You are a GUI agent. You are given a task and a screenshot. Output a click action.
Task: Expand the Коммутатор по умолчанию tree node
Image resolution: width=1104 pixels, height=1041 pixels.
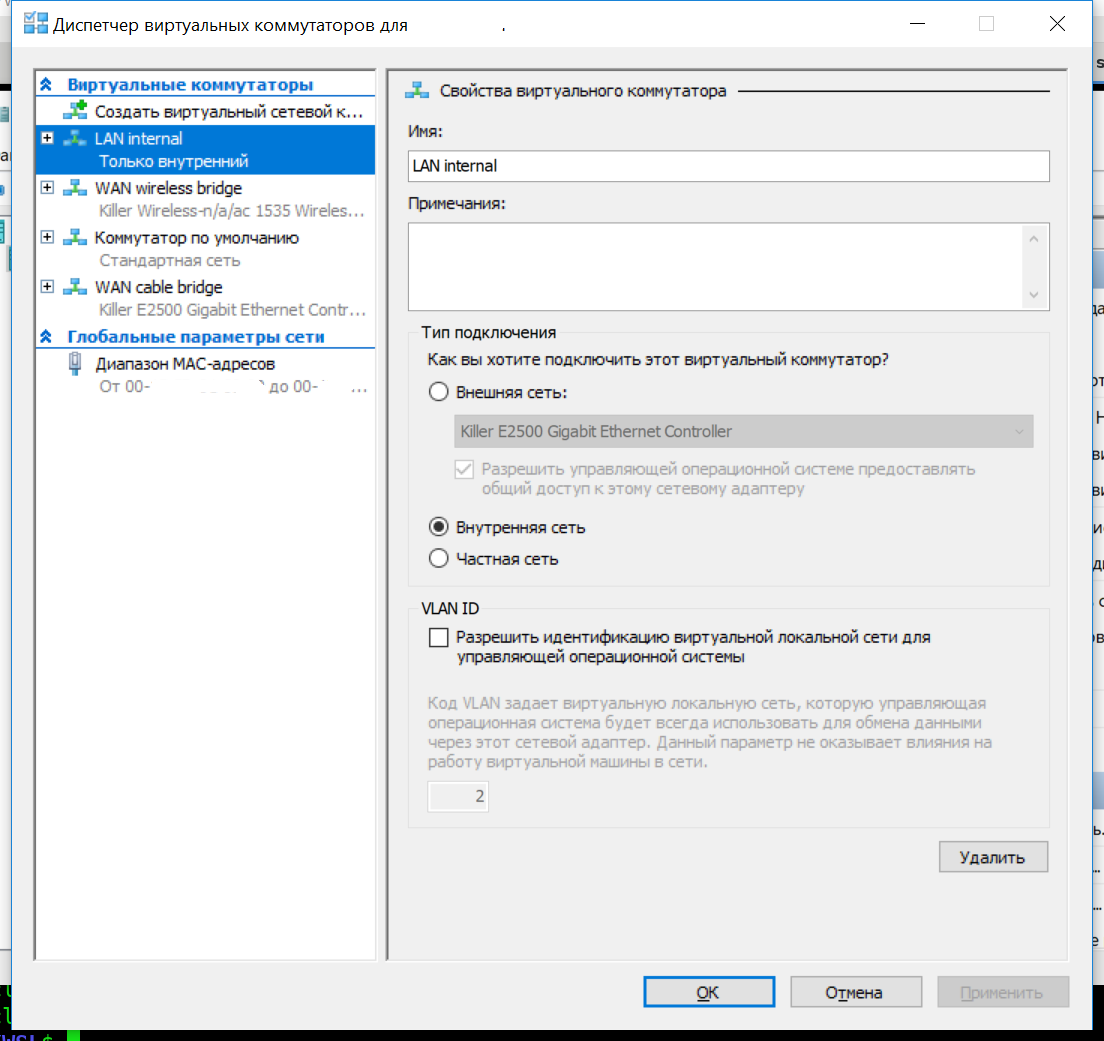click(47, 236)
